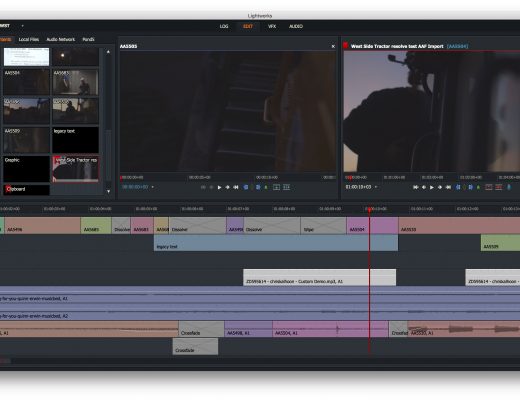Open the source viewer timecode dropdown
The height and width of the screenshot is (400, 520).
click(153, 187)
